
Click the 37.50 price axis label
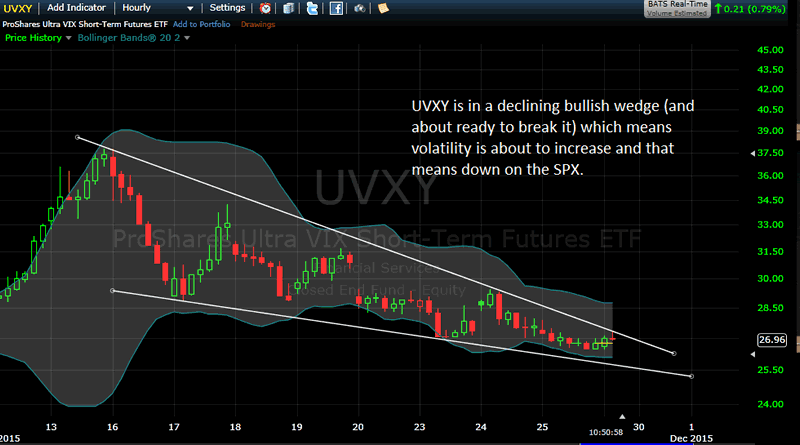coord(770,153)
